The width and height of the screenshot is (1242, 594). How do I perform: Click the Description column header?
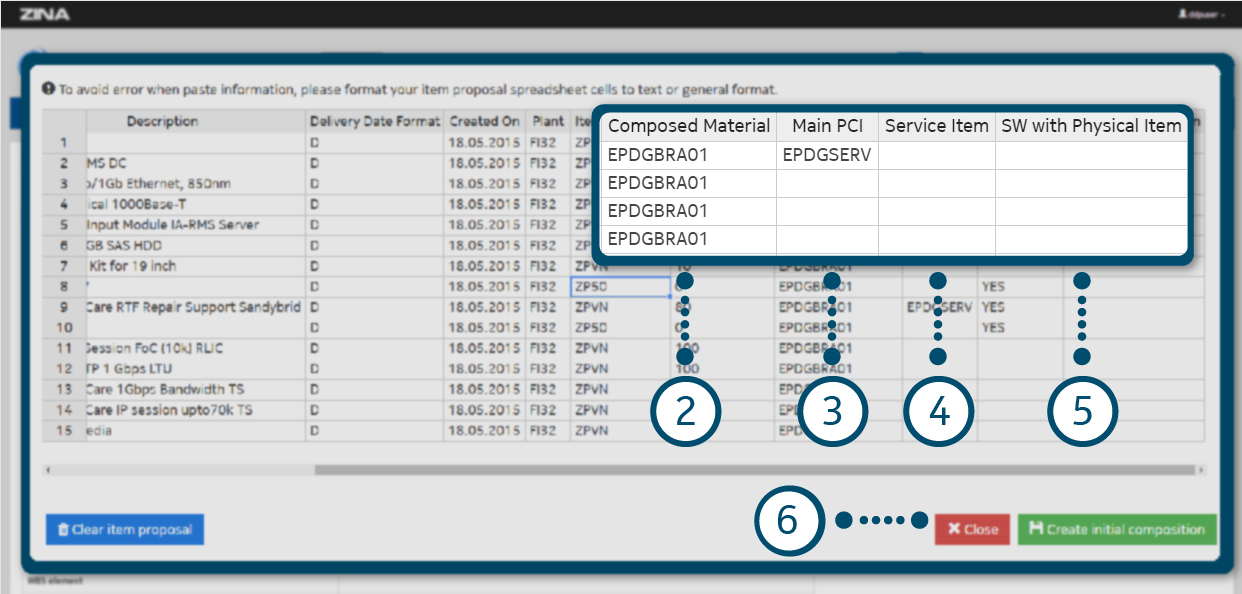click(162, 121)
